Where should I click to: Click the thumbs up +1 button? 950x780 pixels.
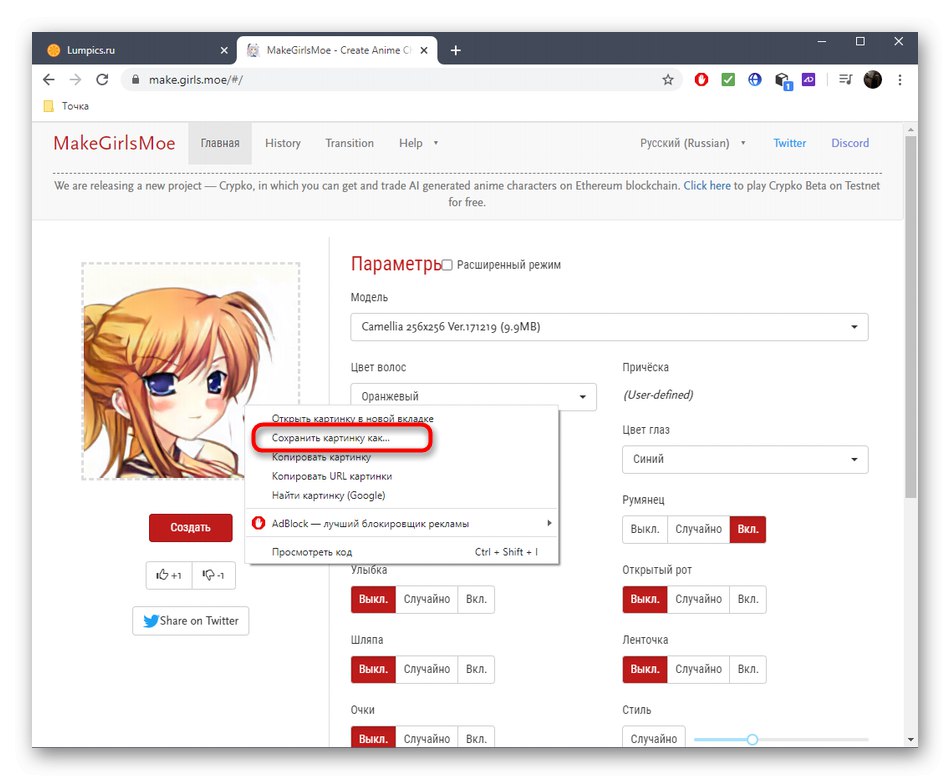[169, 575]
